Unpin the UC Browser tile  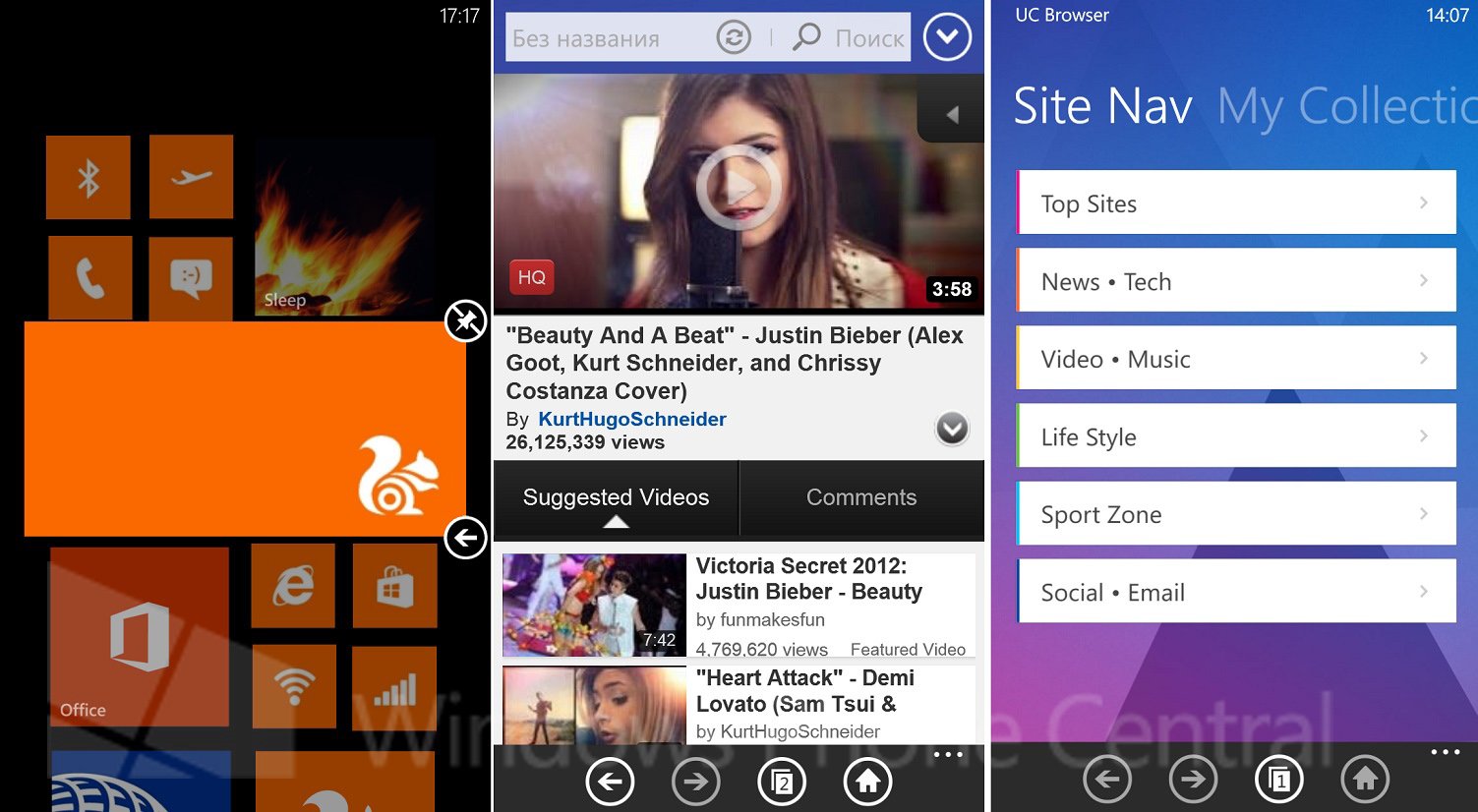466,320
